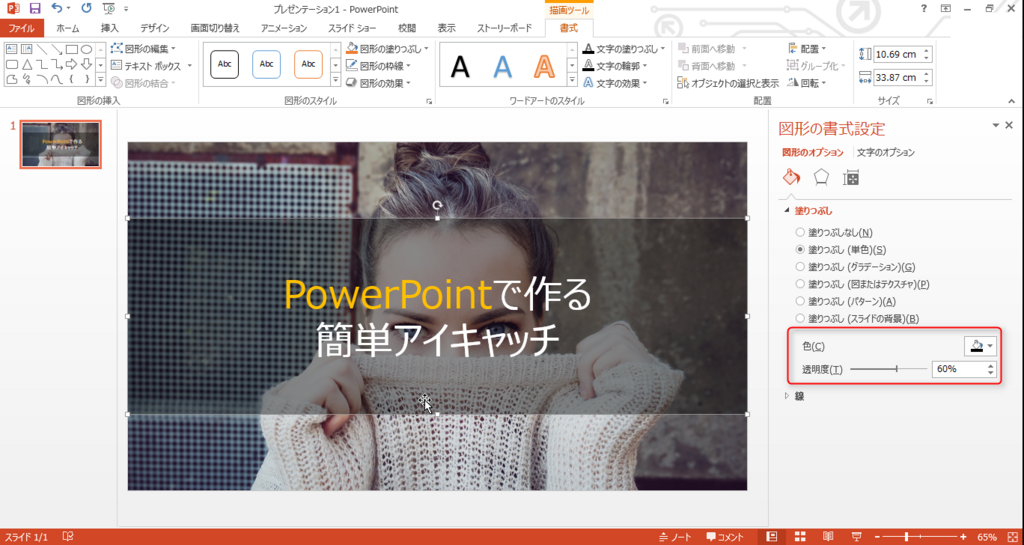Screen dimensions: 1024x545
Task: Fit slide to current window icon
Action: pyautogui.click(x=1012, y=537)
